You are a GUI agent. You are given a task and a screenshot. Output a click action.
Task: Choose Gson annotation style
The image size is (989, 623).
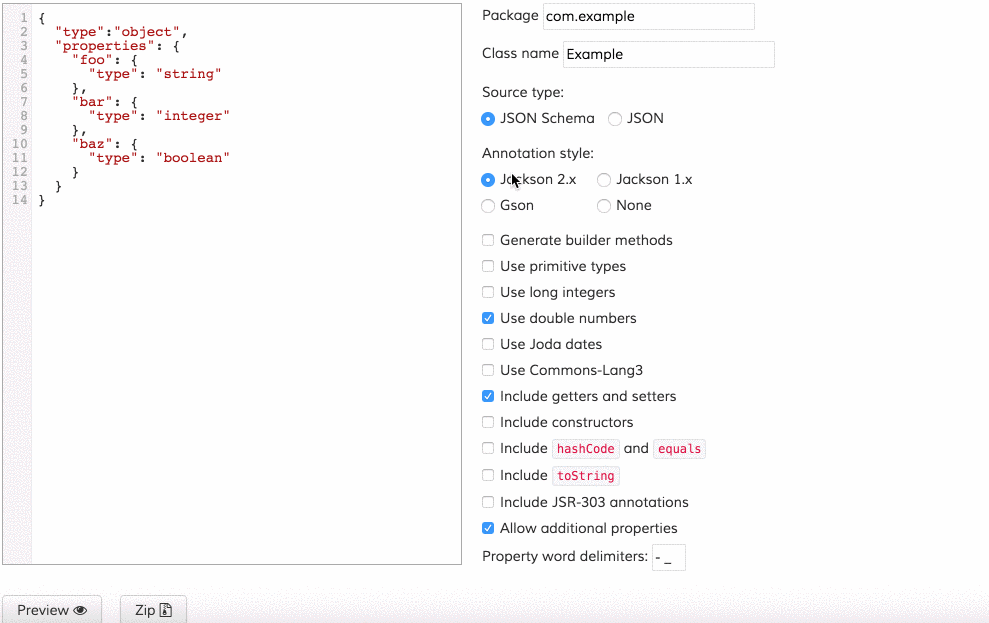[488, 206]
